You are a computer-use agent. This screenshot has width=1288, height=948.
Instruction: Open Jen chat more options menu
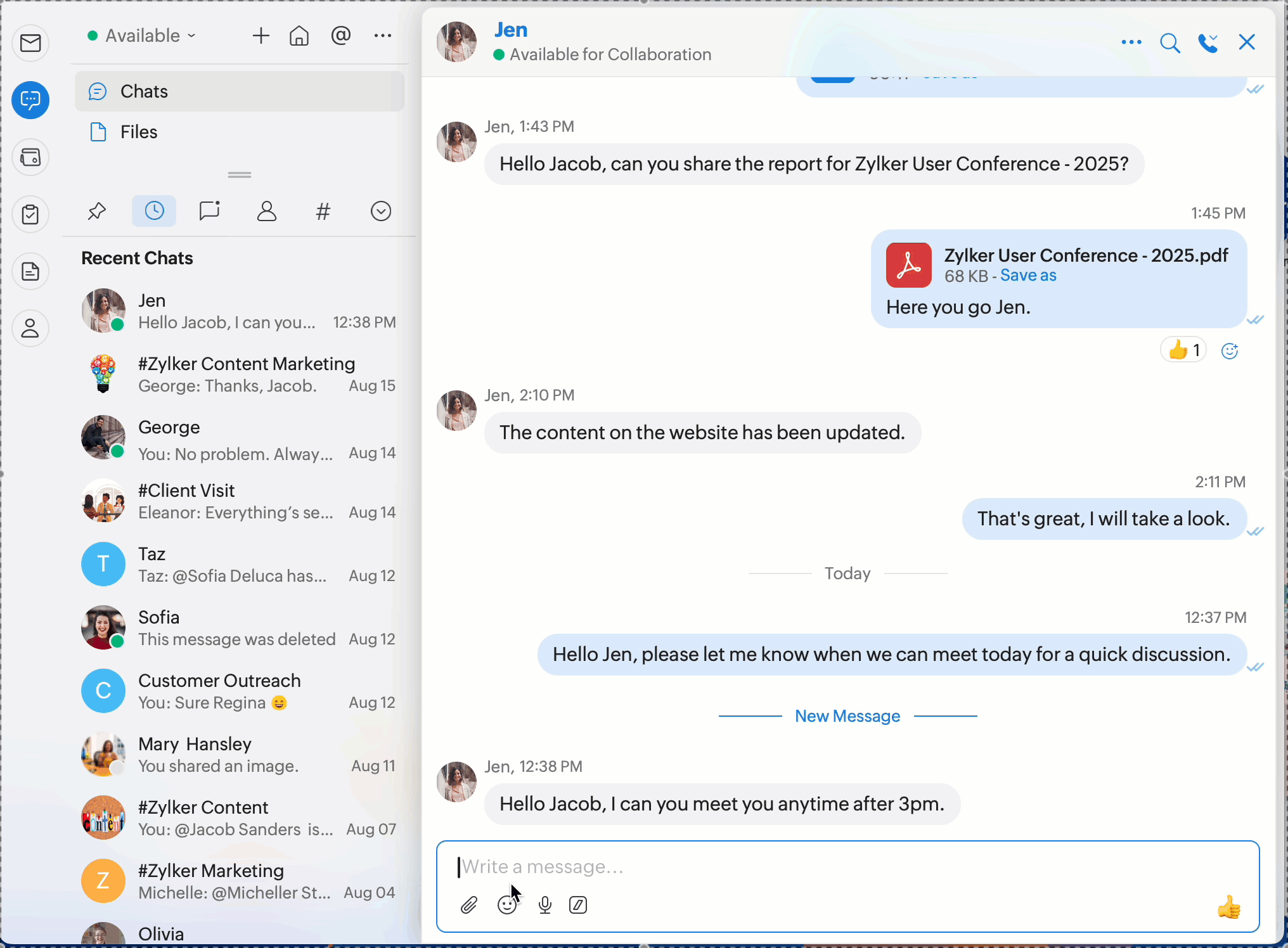[1131, 43]
